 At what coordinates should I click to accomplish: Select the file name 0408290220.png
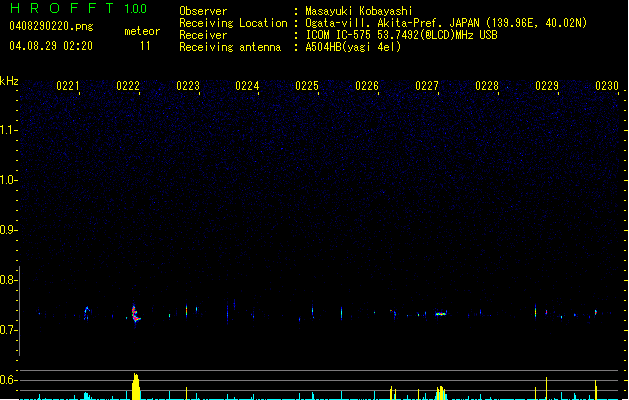click(51, 26)
